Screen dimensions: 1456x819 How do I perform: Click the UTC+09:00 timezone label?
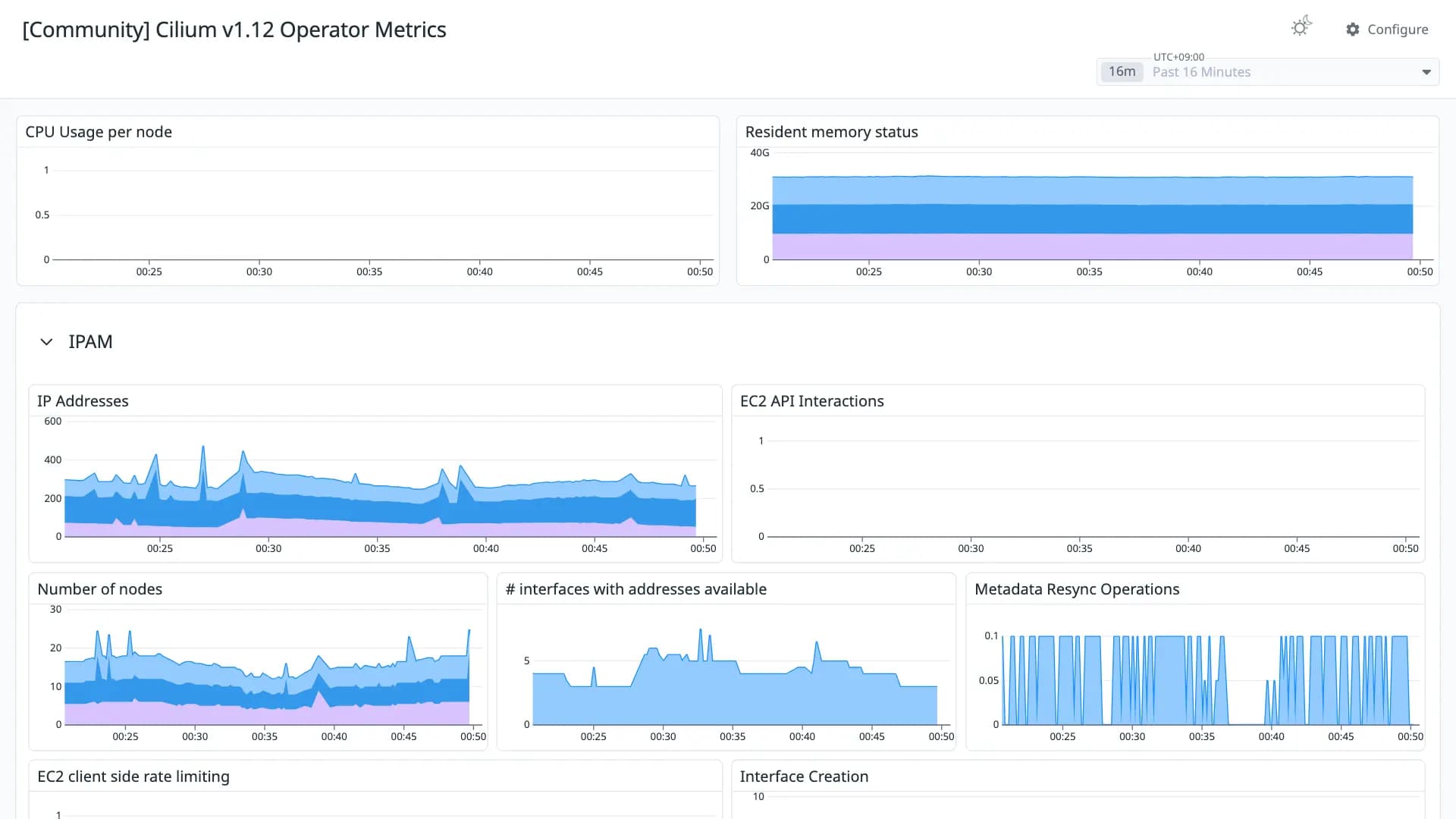[x=1178, y=57]
